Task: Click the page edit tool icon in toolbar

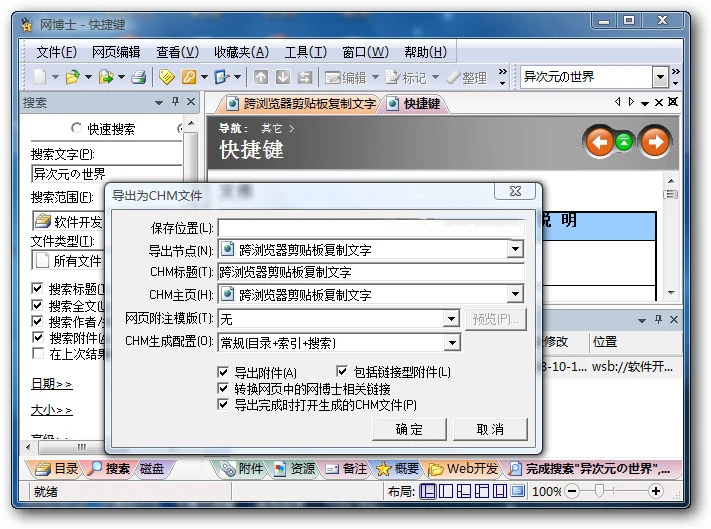Action: coord(222,77)
